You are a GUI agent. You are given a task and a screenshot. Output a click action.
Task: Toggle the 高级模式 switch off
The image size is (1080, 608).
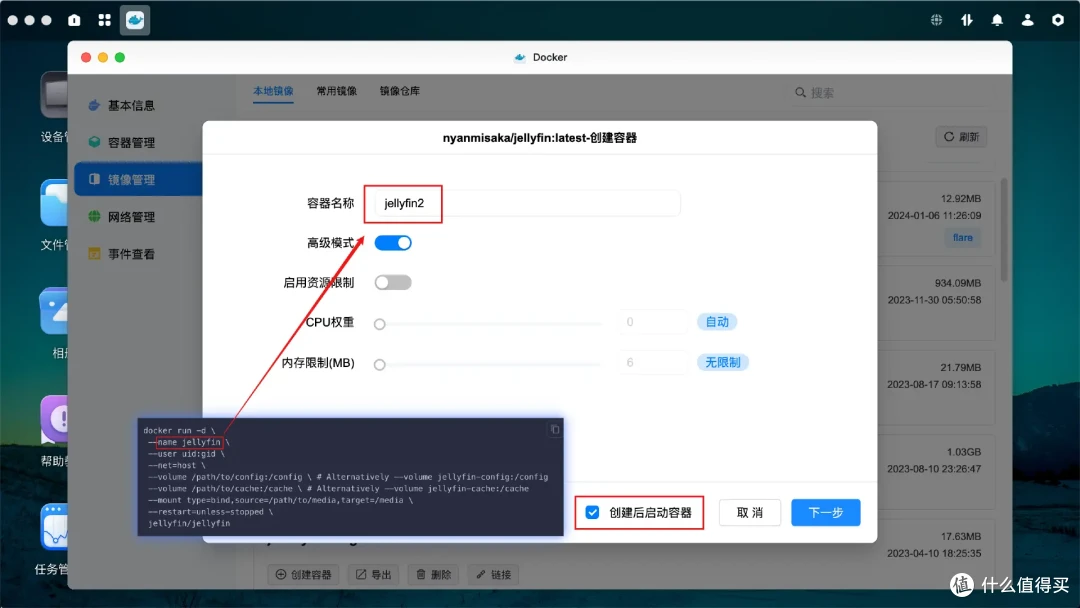[393, 243]
